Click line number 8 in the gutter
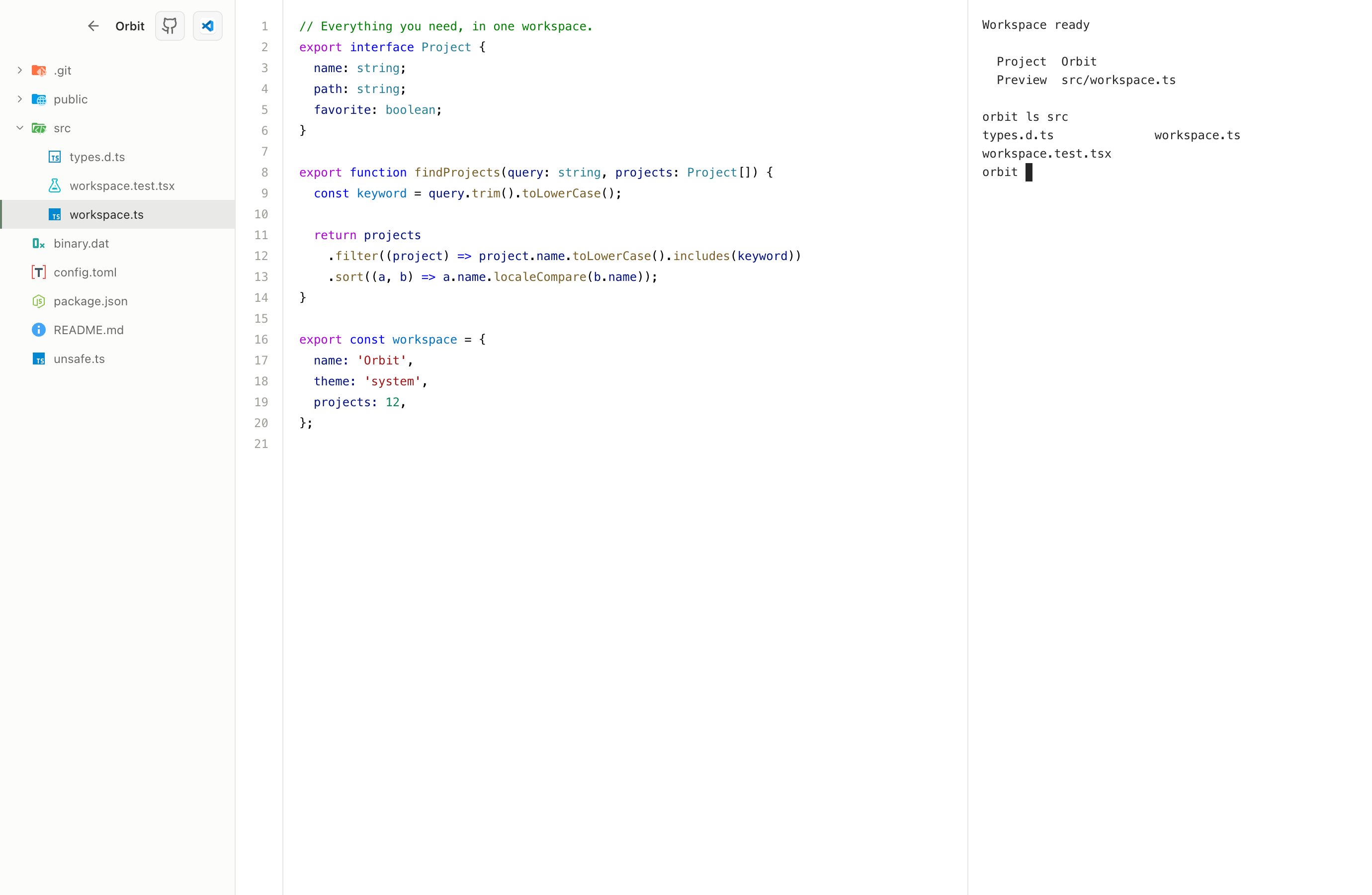The width and height of the screenshot is (1372, 895). pos(264,173)
